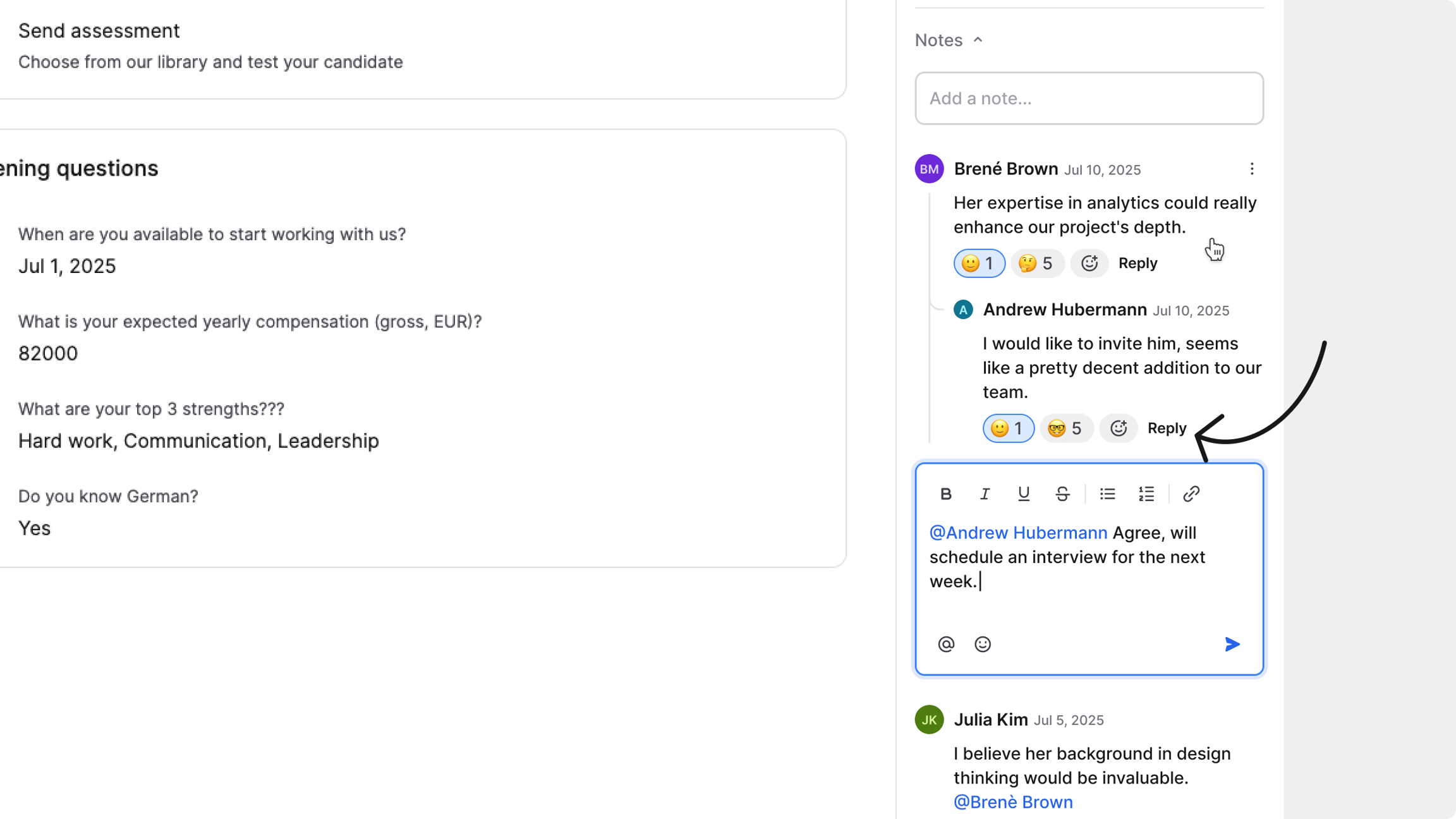The width and height of the screenshot is (1456, 819).
Task: Add reaction to Andrew Hubermann's reply
Action: pyautogui.click(x=1119, y=428)
